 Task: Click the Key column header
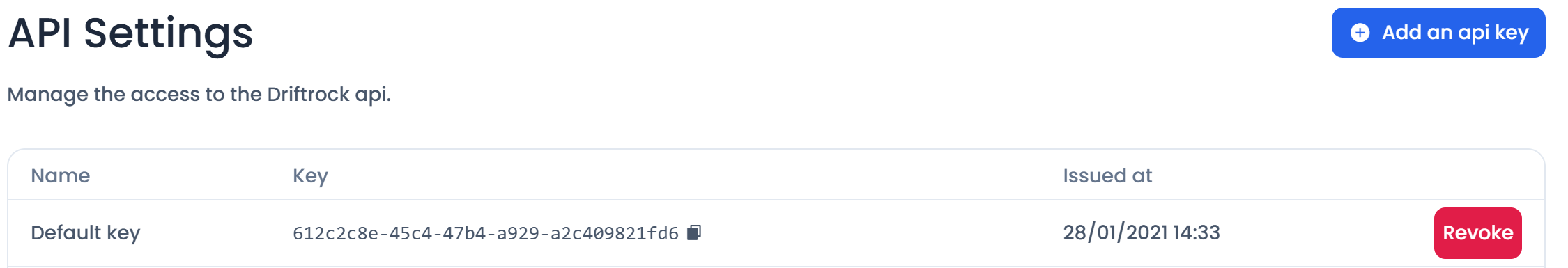click(x=310, y=176)
